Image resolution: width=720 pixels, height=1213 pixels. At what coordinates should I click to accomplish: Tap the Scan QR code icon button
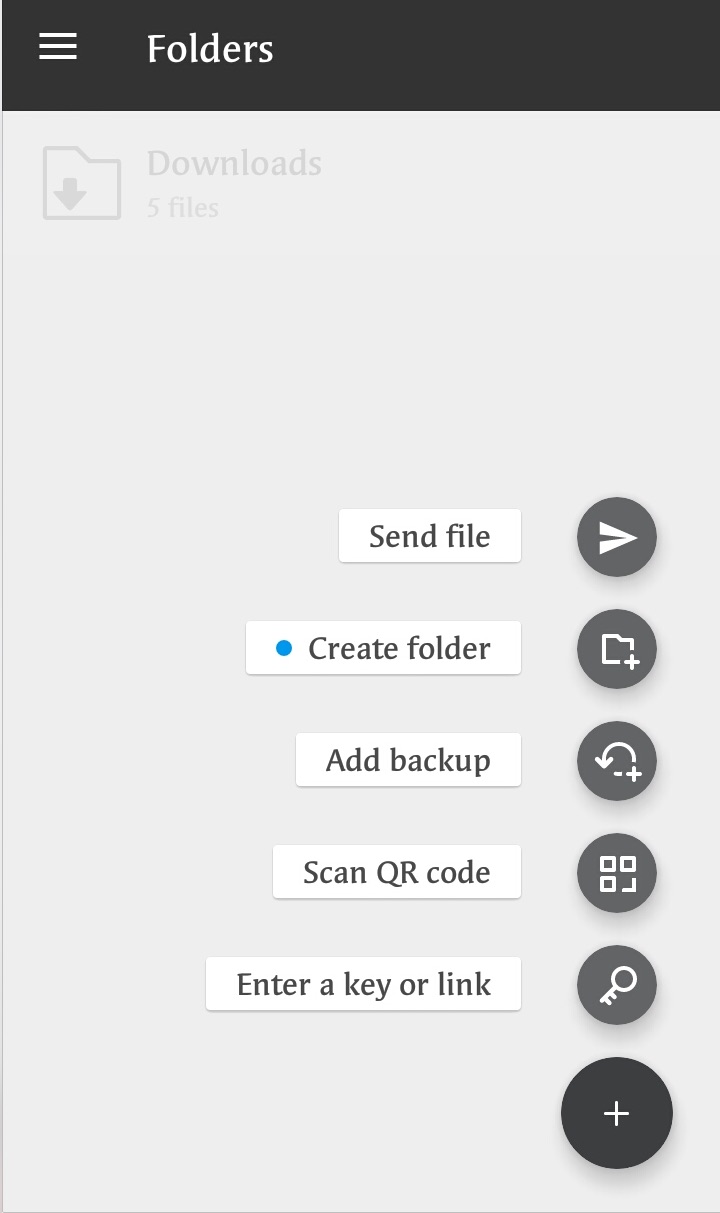pyautogui.click(x=617, y=873)
